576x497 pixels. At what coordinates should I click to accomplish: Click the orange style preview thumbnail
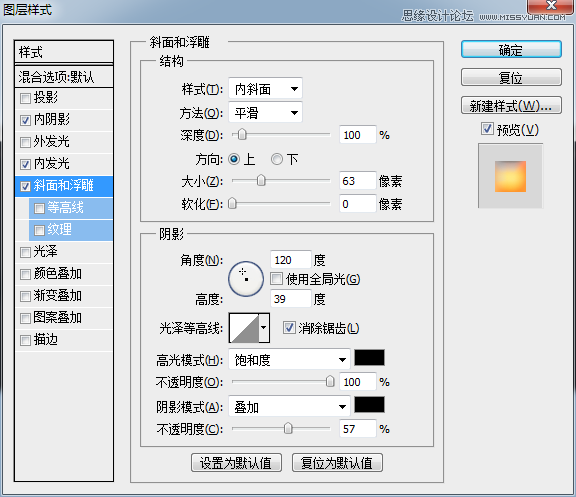(x=510, y=176)
